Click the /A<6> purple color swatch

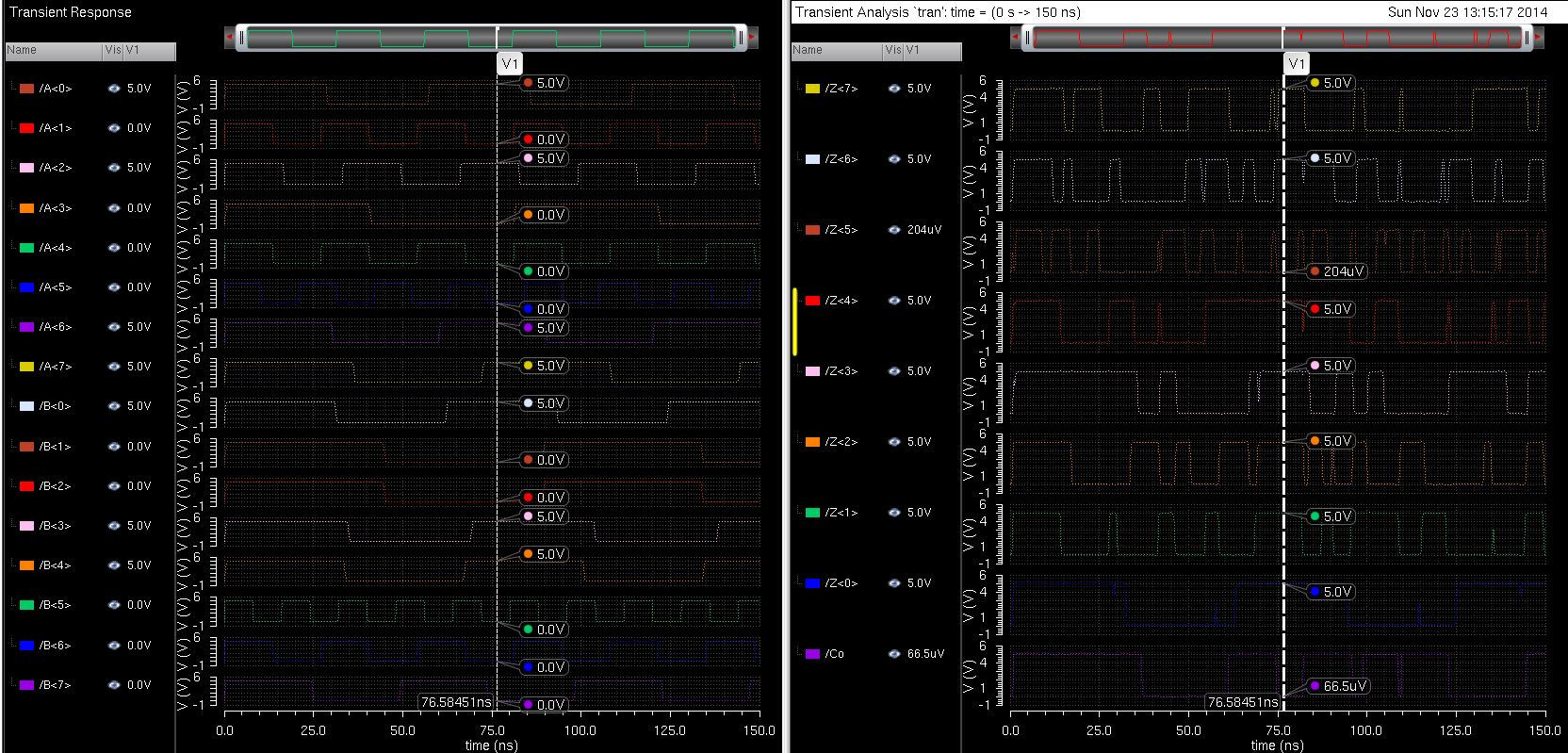point(26,327)
